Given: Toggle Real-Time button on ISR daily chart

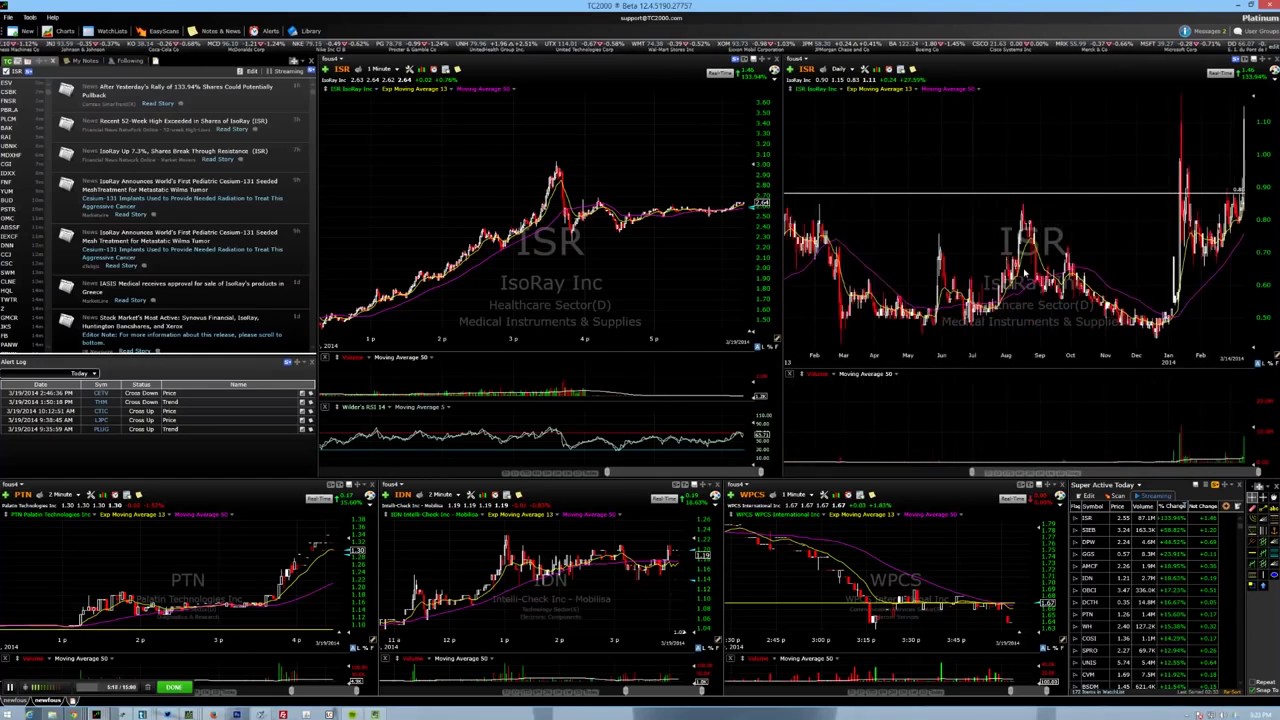Looking at the screenshot, I should click(1219, 72).
